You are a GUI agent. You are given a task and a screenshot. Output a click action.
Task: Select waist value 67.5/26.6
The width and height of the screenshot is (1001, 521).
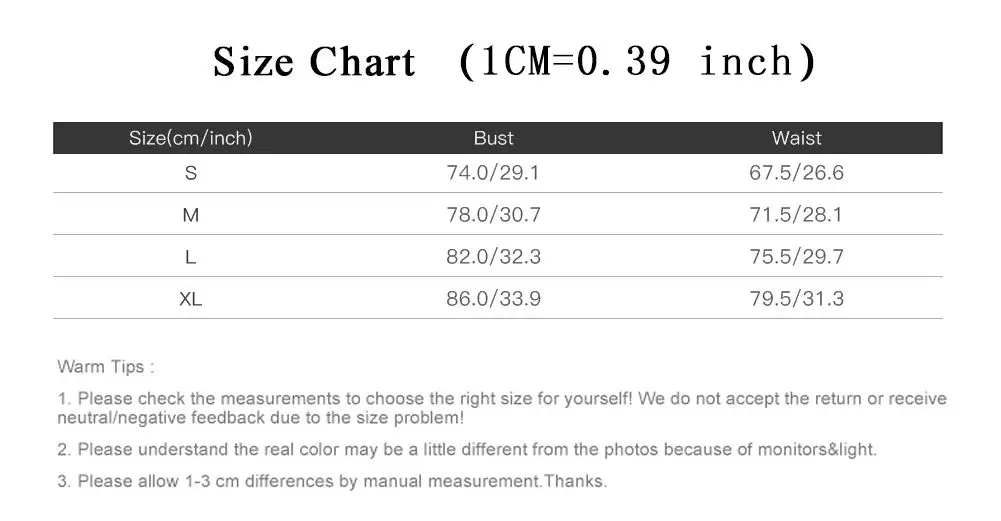pyautogui.click(x=796, y=173)
